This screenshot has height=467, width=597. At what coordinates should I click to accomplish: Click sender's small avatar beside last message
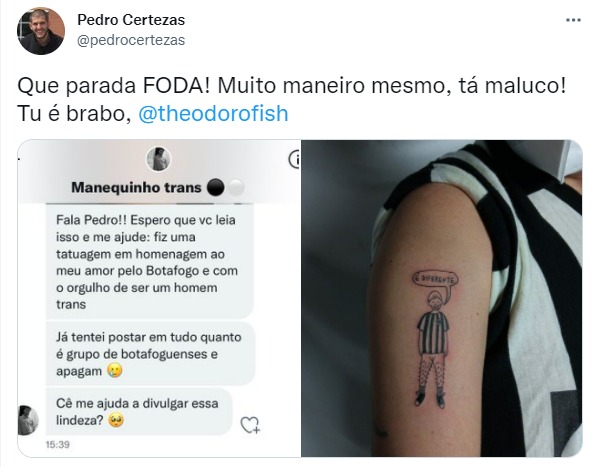(29, 420)
